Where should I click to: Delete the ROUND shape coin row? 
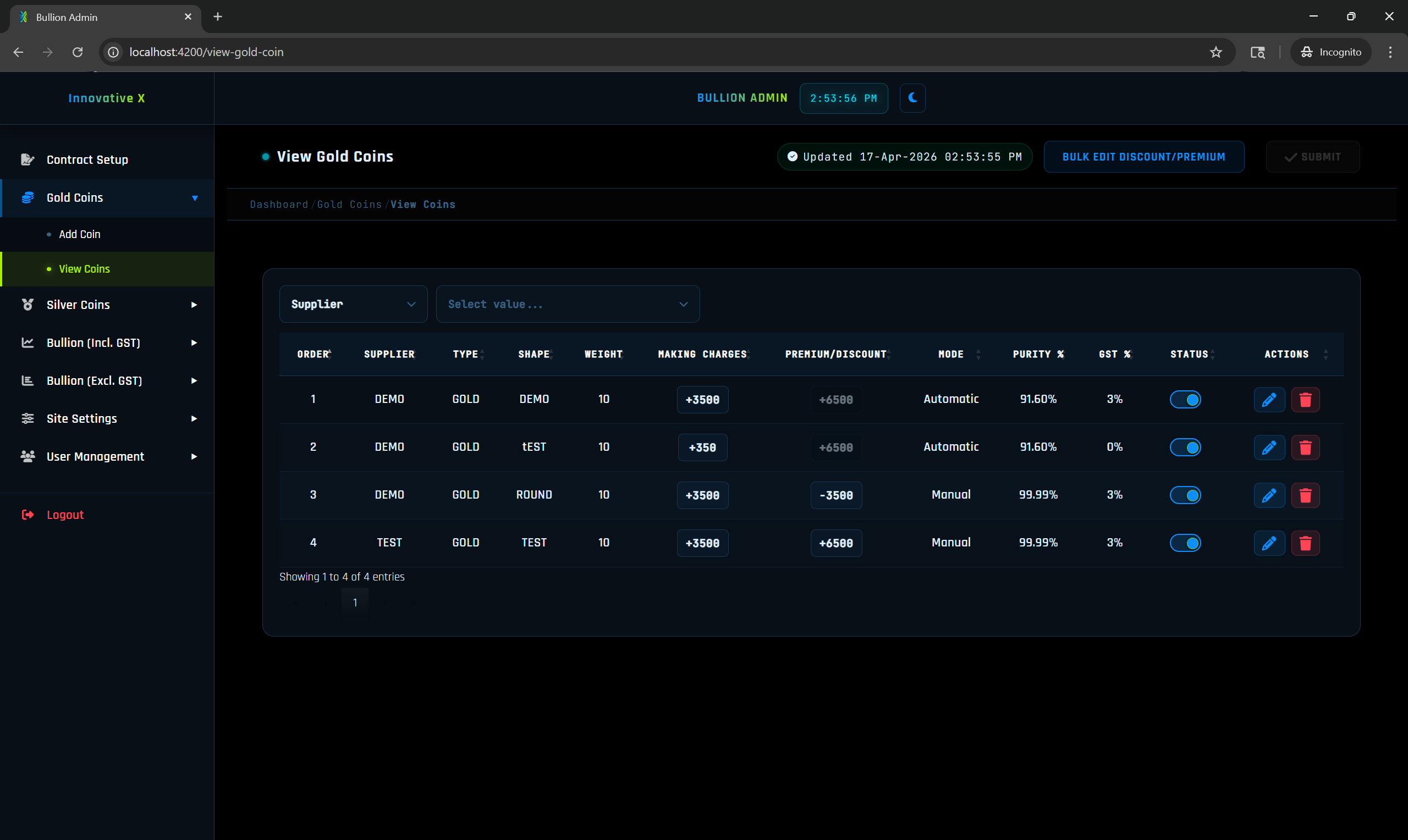click(1305, 495)
